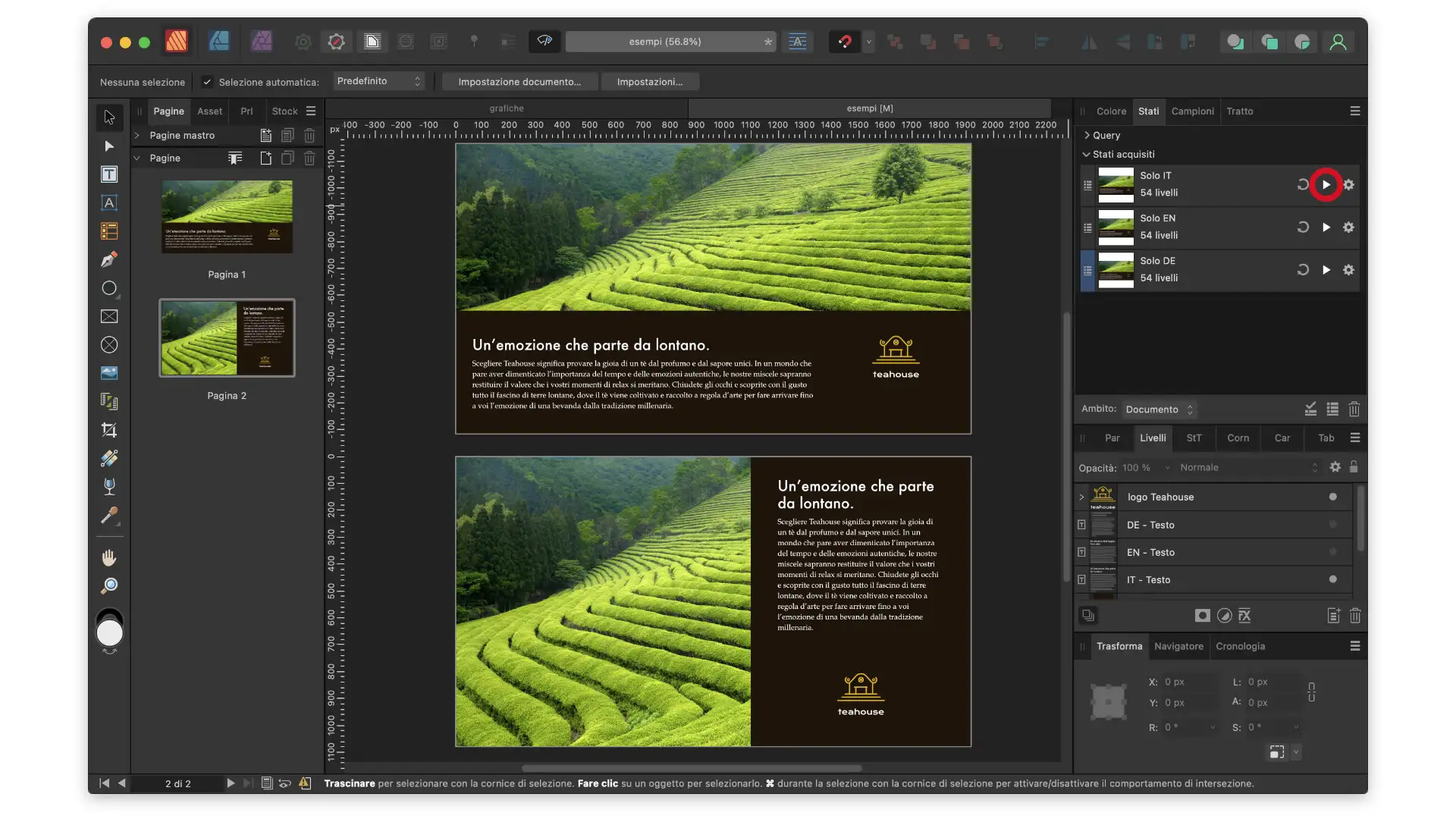Click Impostazione documento button
Screen dimensions: 1456x819
[x=519, y=82]
